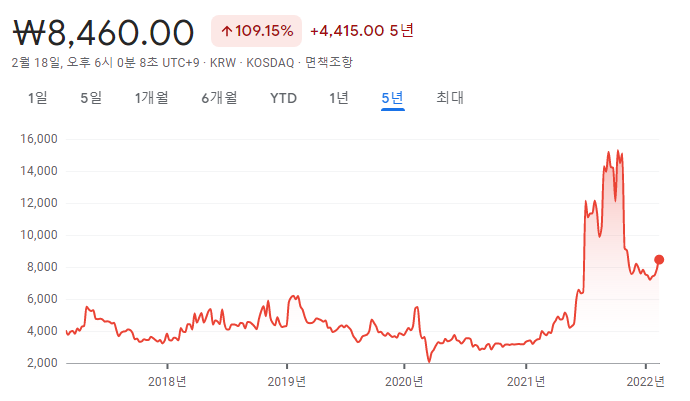
Task: Click the 2020년 x-axis label
Action: tap(404, 382)
